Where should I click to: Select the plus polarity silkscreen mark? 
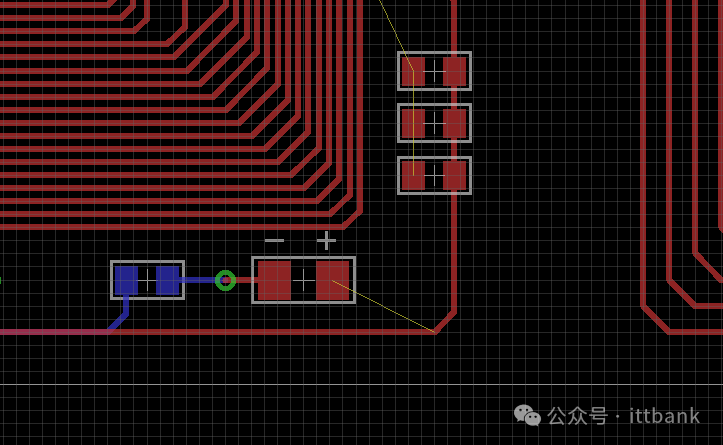tap(326, 241)
